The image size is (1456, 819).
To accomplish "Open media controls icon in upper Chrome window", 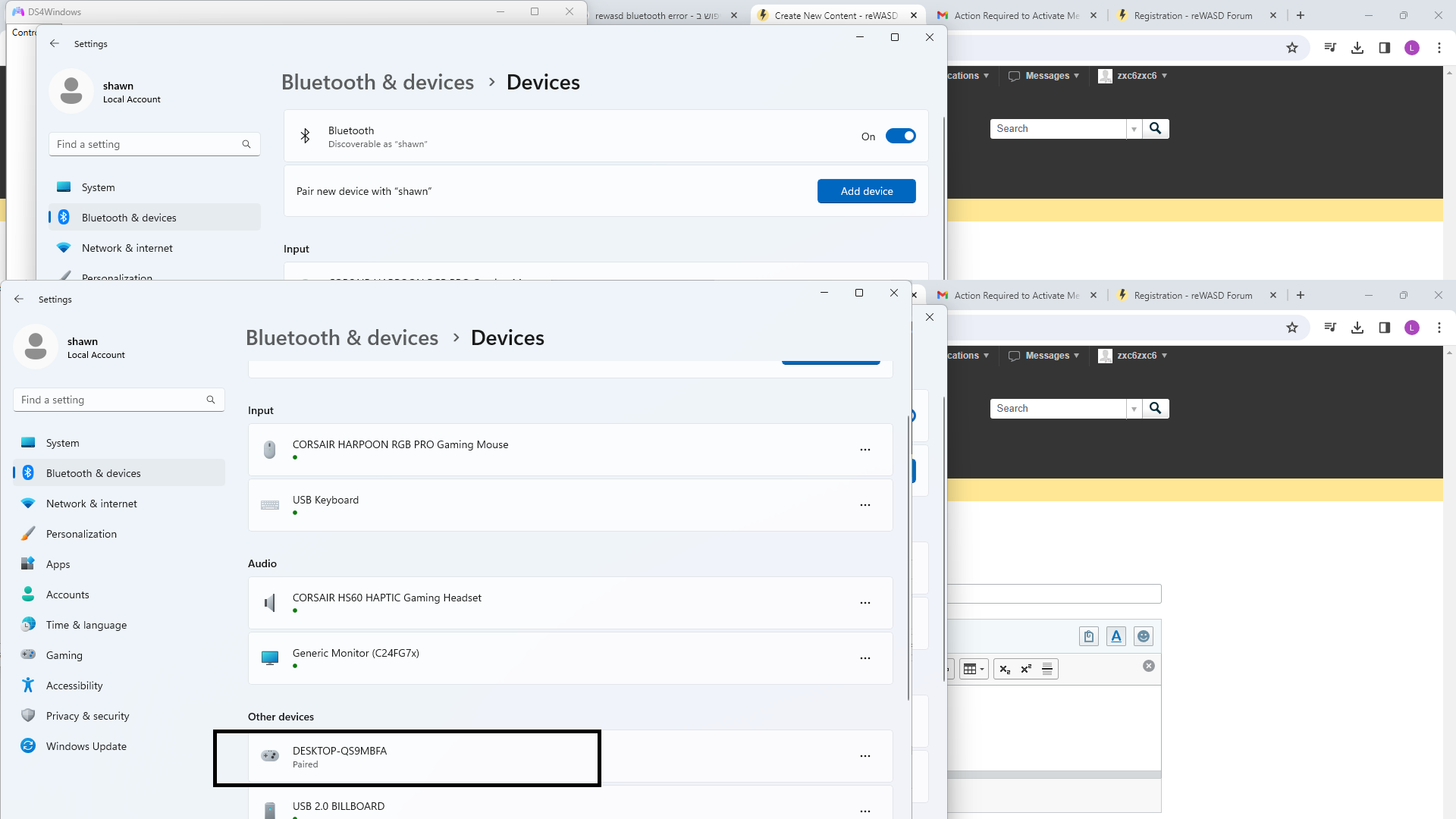I will (x=1330, y=48).
